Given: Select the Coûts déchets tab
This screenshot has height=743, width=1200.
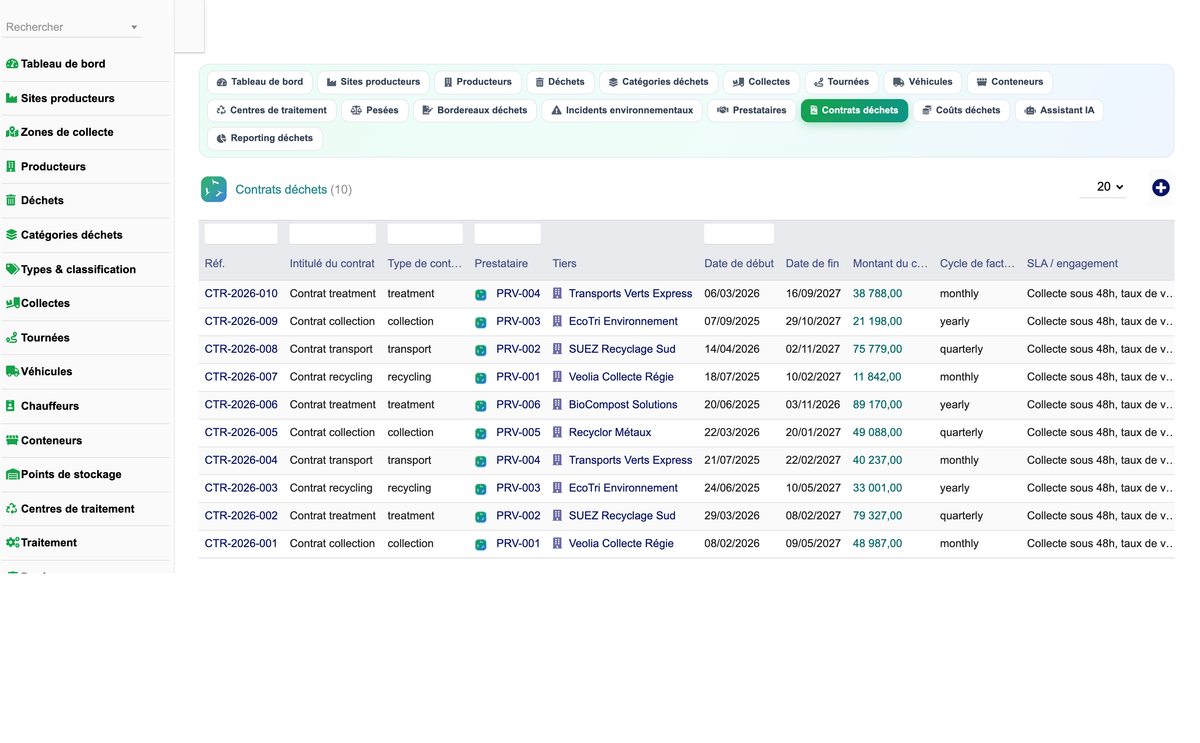Looking at the screenshot, I should click(961, 110).
